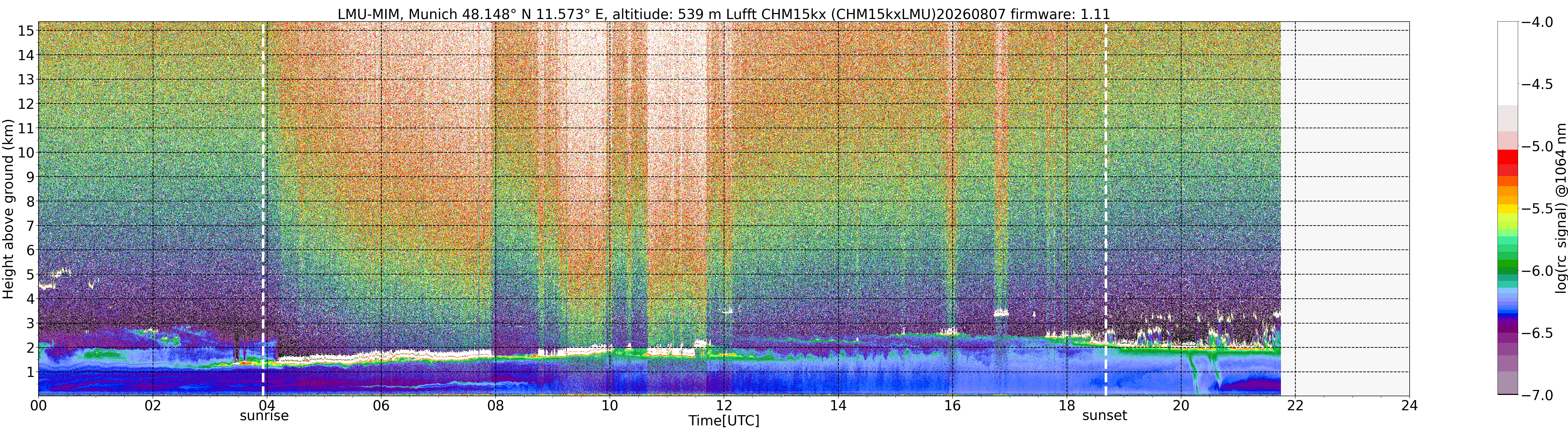This screenshot has height=429, width=1568.
Task: Click the colorbar tick label −5.0
Action: point(1537,146)
